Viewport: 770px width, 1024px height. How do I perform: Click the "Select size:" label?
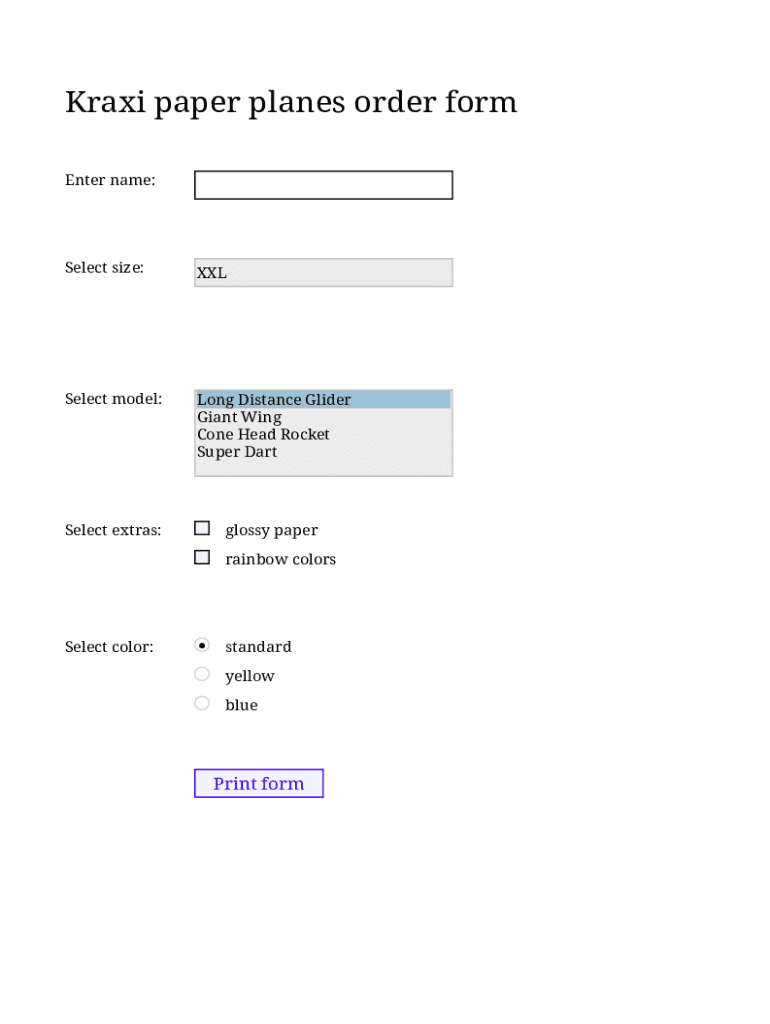click(104, 267)
